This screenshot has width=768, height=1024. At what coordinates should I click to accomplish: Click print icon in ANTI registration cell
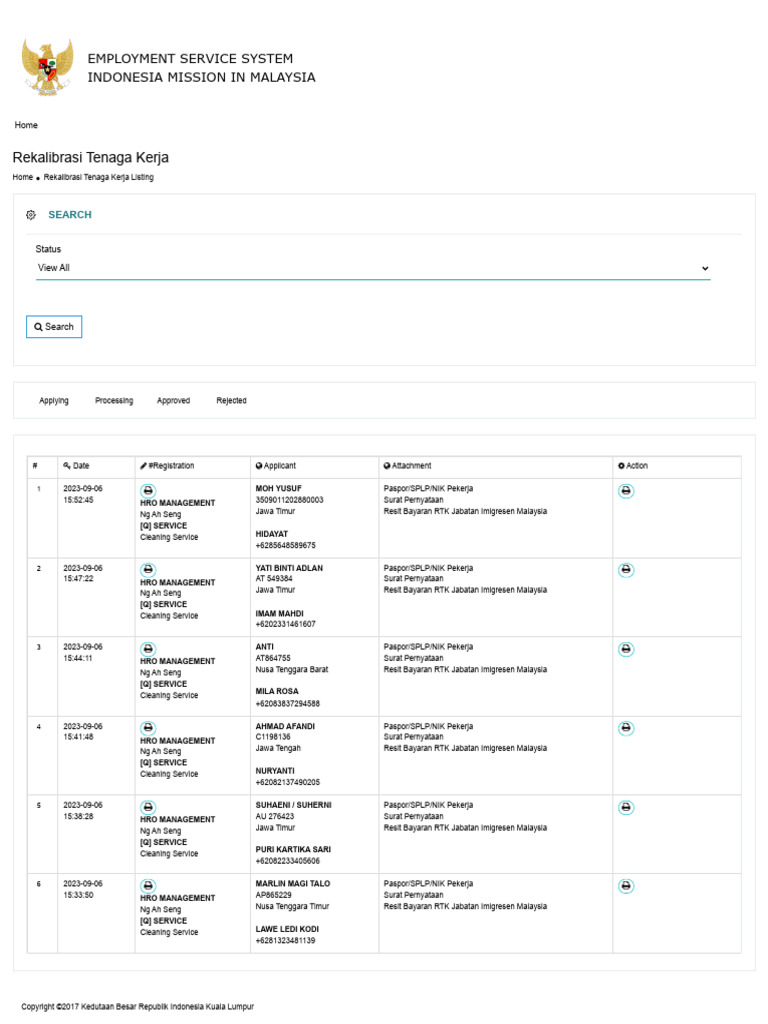148,648
